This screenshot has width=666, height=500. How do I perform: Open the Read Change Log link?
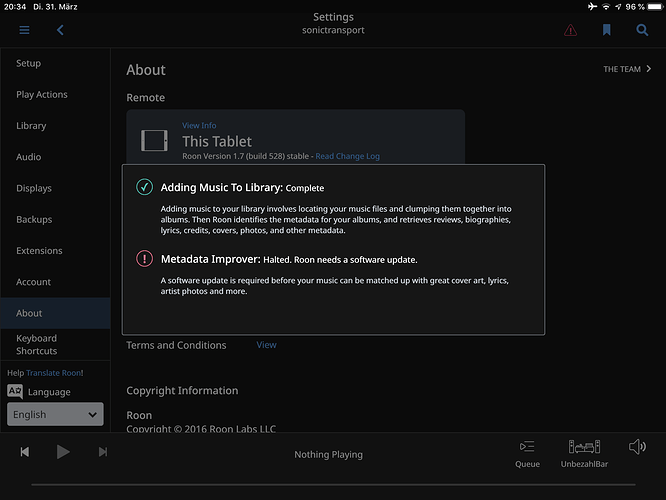tap(347, 156)
